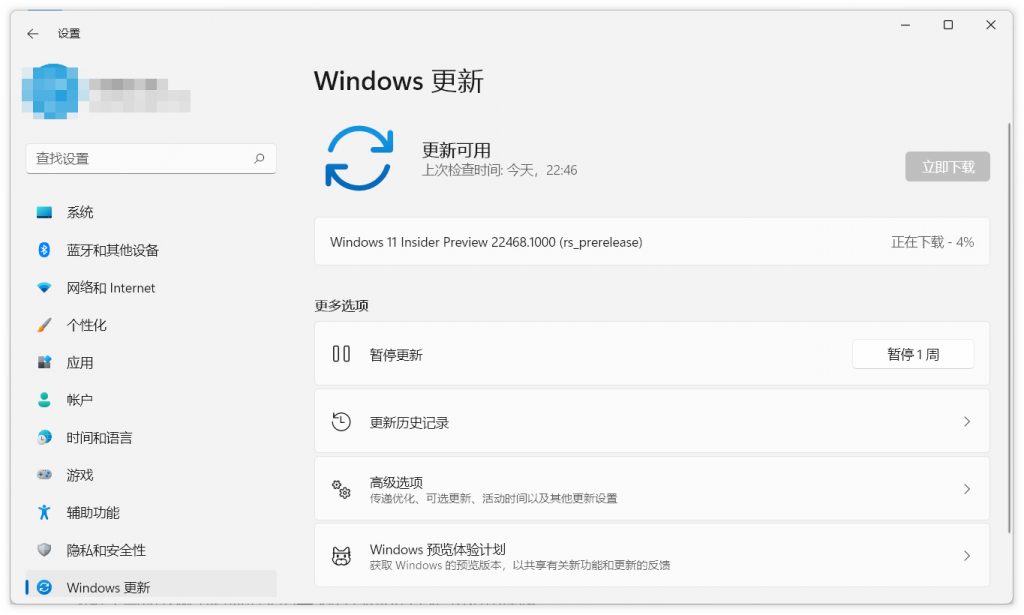Screen dimensions: 1024x615
Task: Click the large blue update sync arrows icon
Action: point(359,158)
